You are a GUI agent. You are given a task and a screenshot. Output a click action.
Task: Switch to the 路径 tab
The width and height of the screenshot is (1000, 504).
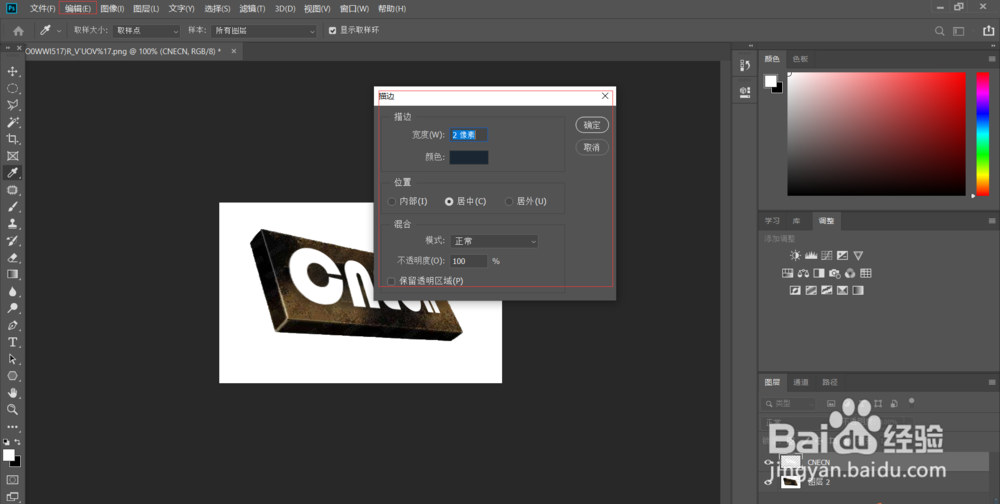pos(830,382)
